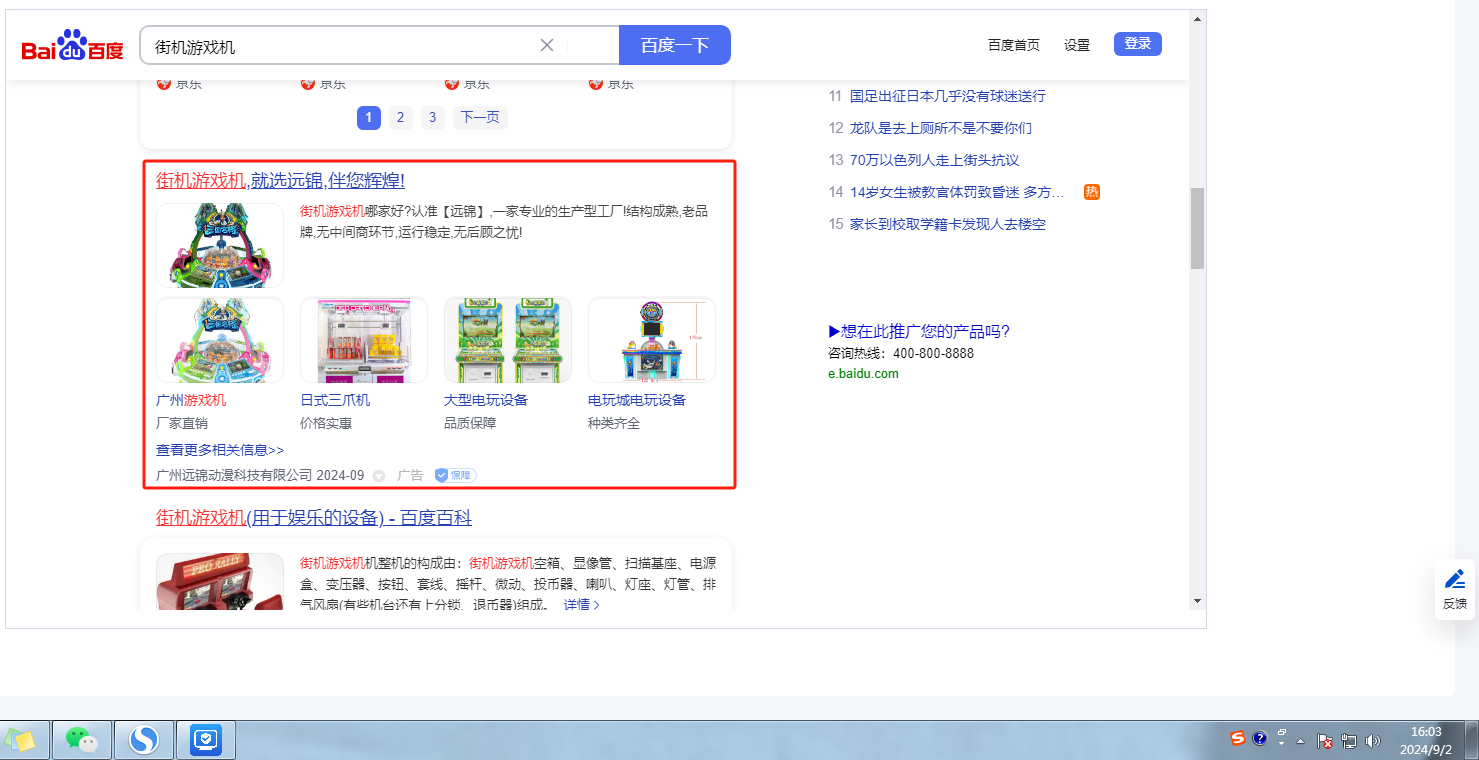Click the large ad image beside the description
This screenshot has width=1479, height=760.
pos(220,246)
